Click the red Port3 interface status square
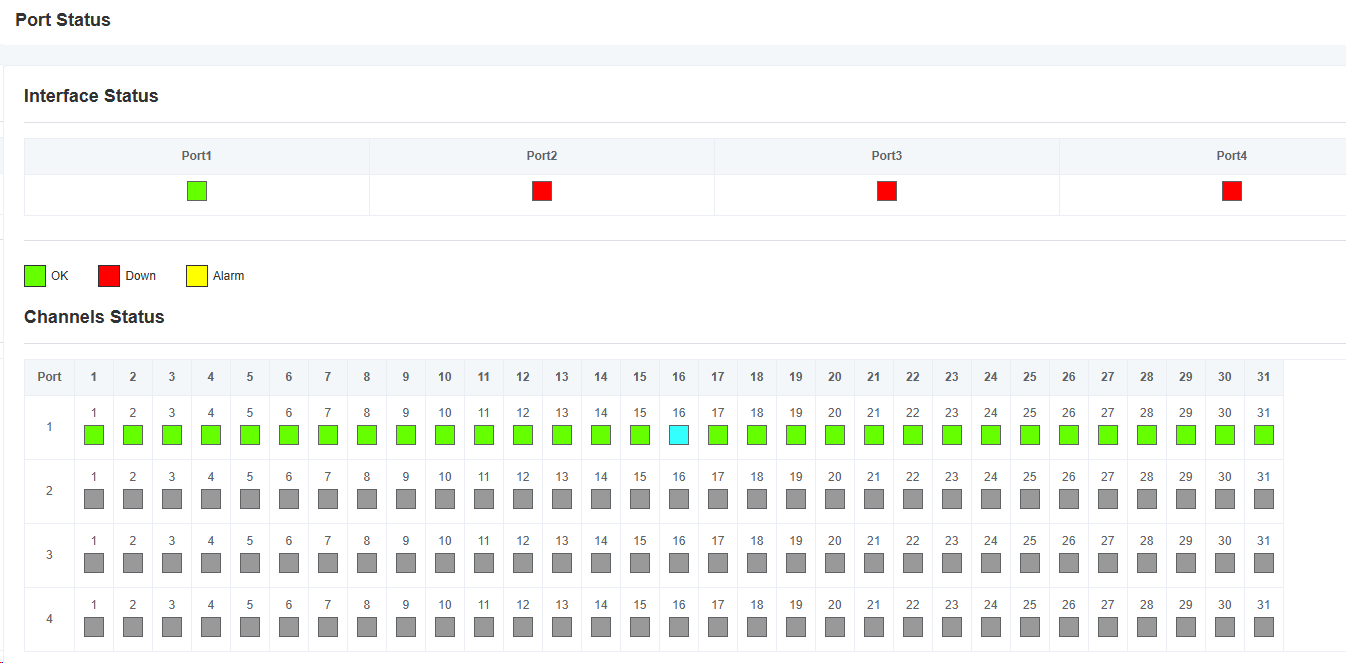The image size is (1346, 663). 887,191
